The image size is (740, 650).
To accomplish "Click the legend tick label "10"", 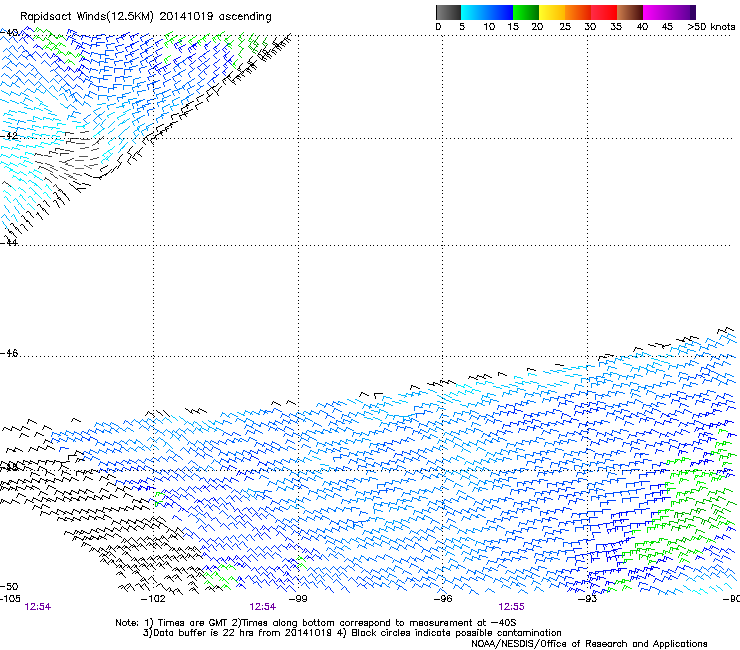I will click(x=489, y=27).
